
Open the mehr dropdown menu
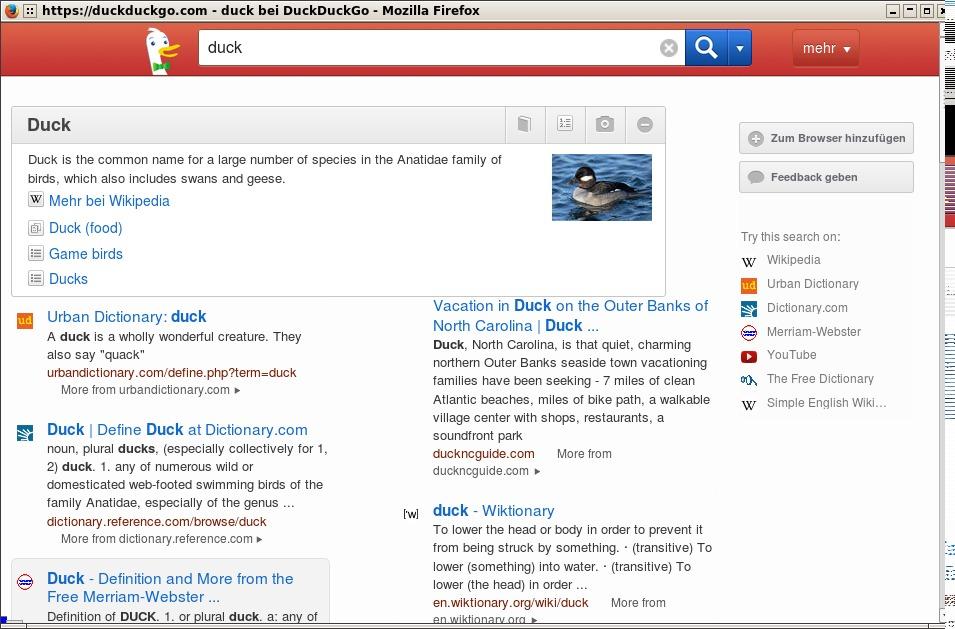click(x=825, y=47)
